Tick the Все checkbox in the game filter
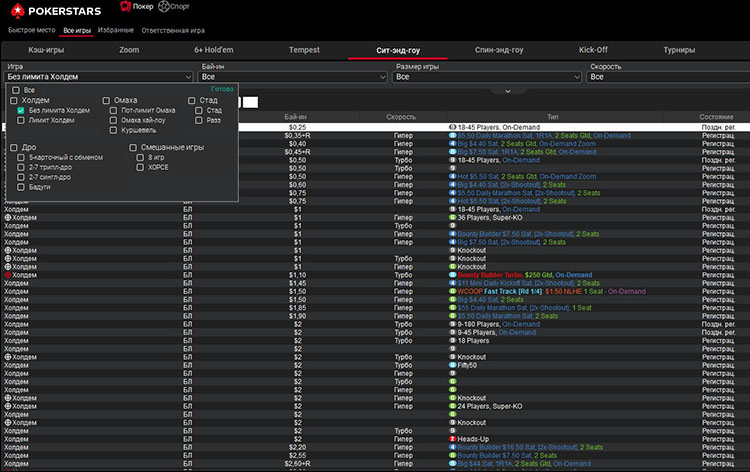Image resolution: width=750 pixels, height=472 pixels. [16, 90]
